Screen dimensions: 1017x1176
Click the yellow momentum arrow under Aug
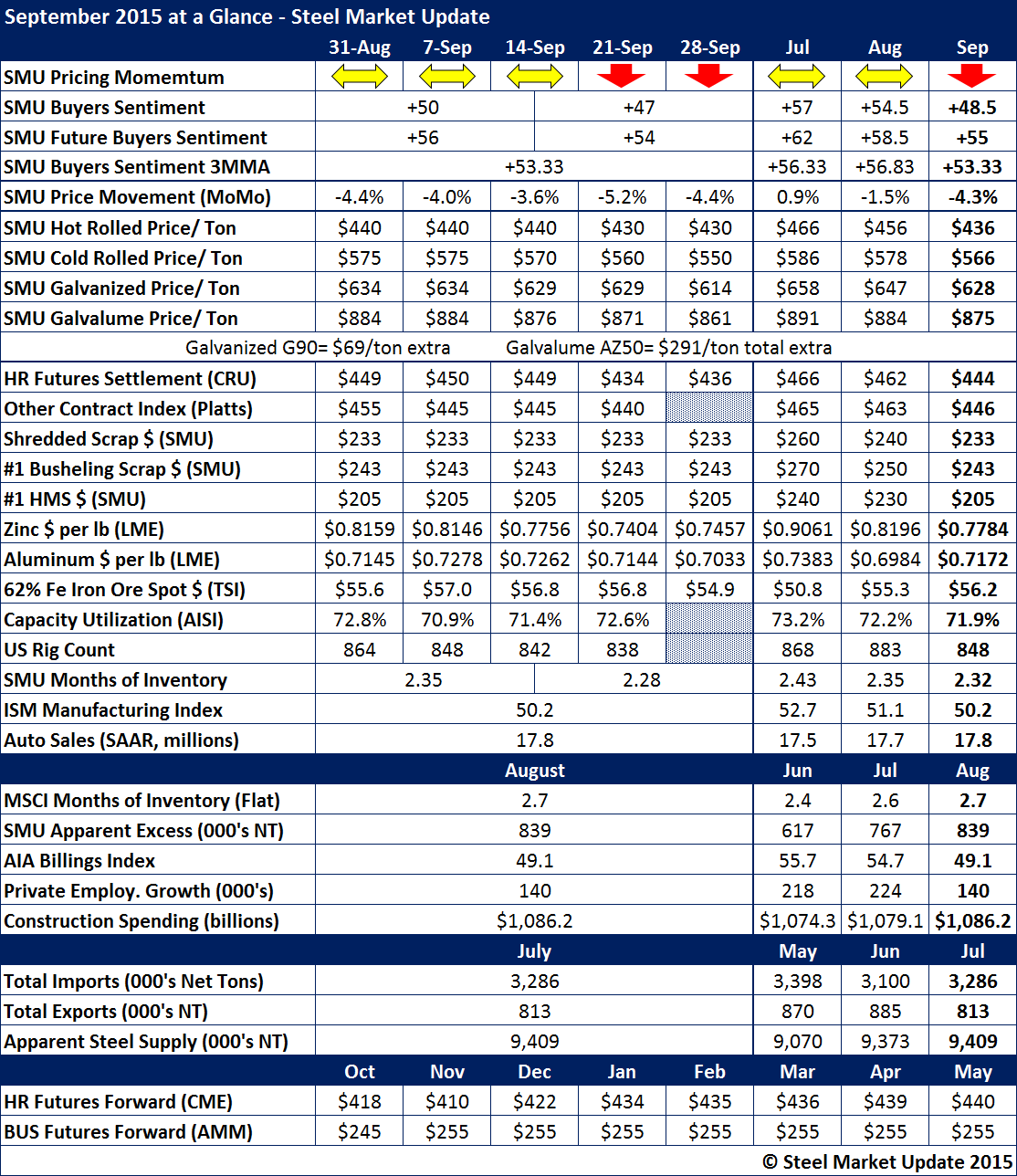(x=885, y=78)
